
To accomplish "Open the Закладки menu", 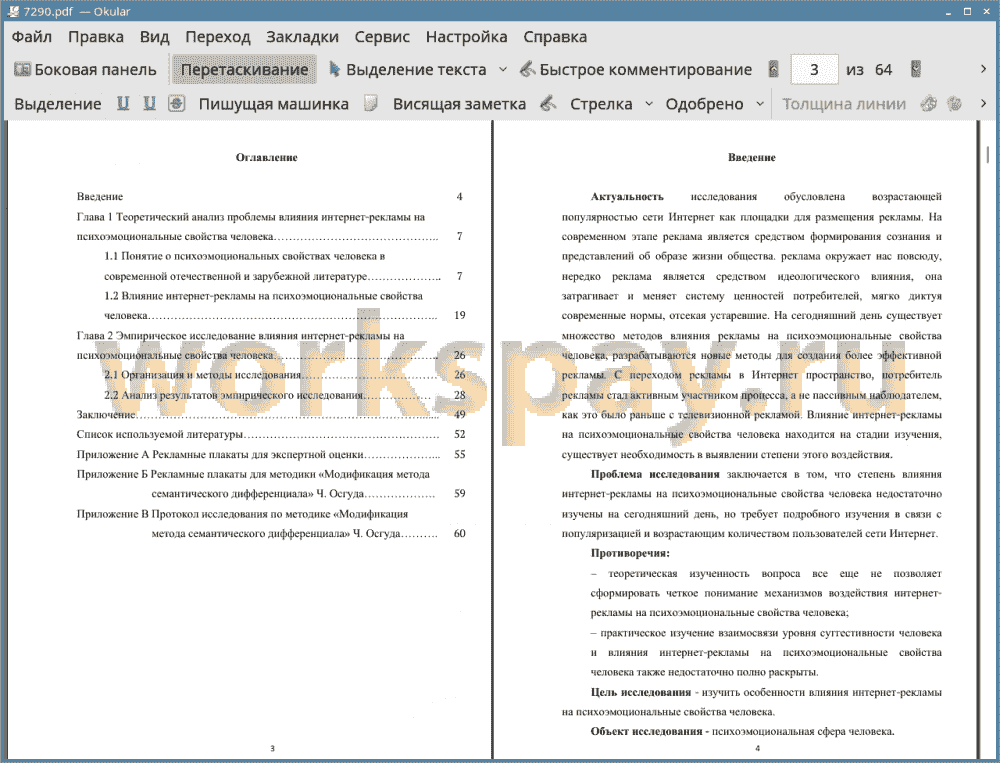I will (302, 37).
